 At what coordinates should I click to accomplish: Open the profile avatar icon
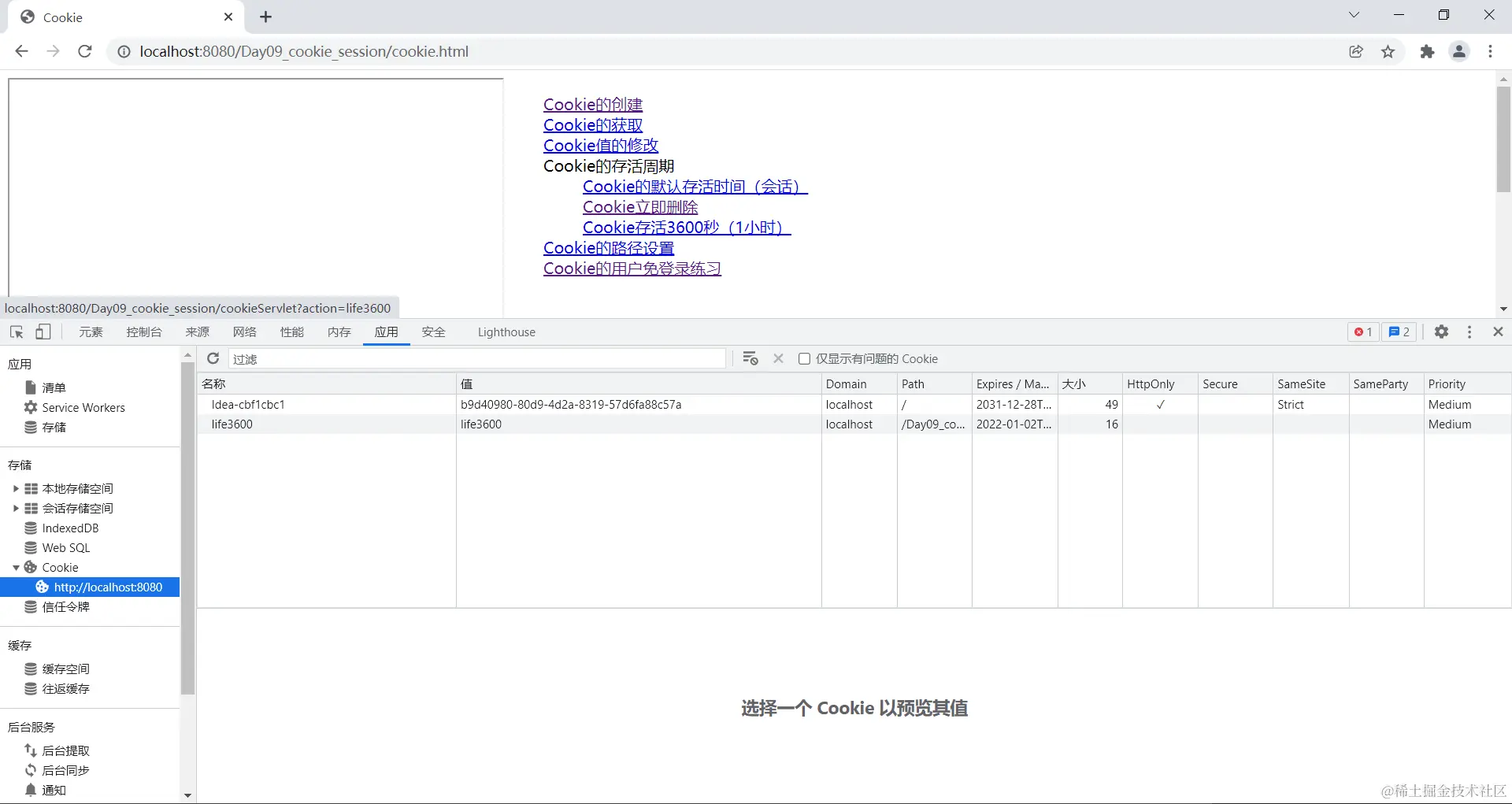click(x=1459, y=51)
